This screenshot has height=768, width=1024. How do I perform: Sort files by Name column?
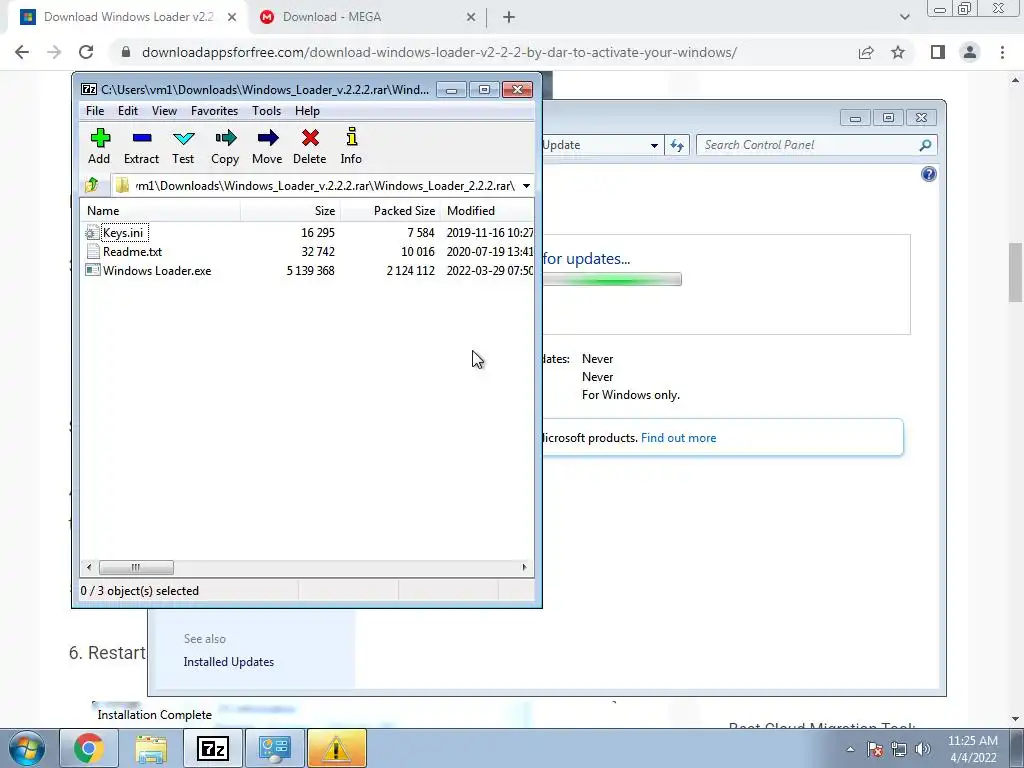point(160,211)
